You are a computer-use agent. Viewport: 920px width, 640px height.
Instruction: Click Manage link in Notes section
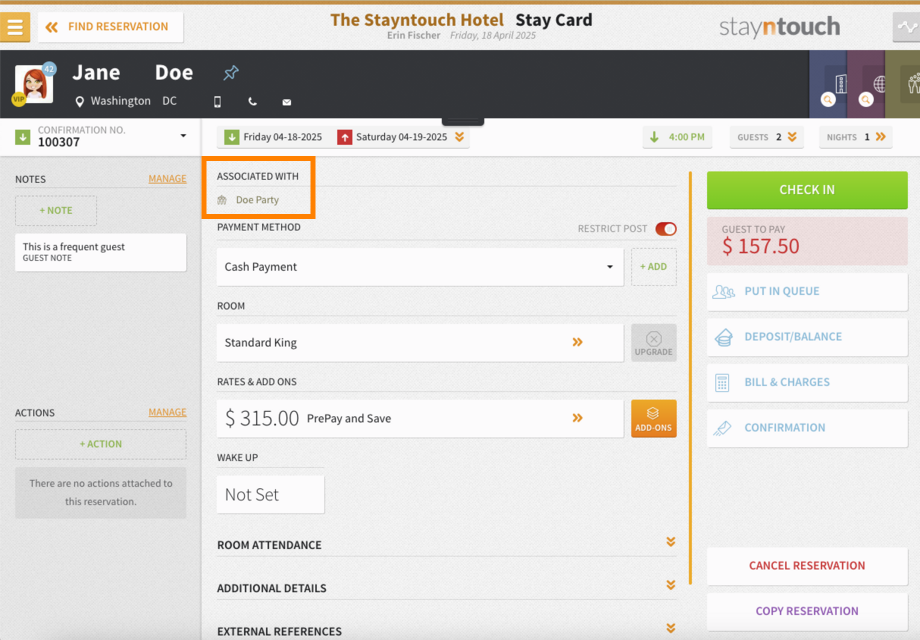[167, 179]
